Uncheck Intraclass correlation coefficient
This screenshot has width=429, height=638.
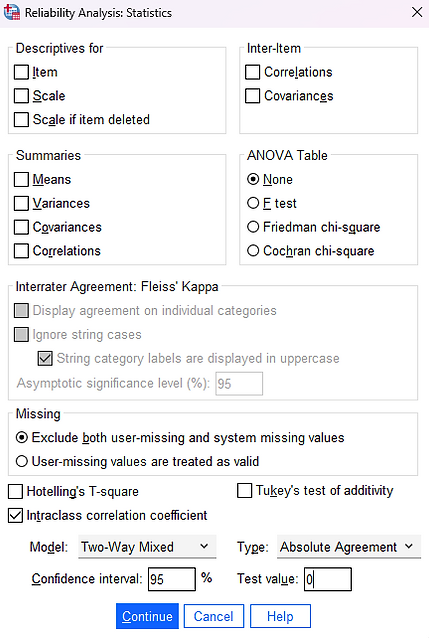[15, 516]
